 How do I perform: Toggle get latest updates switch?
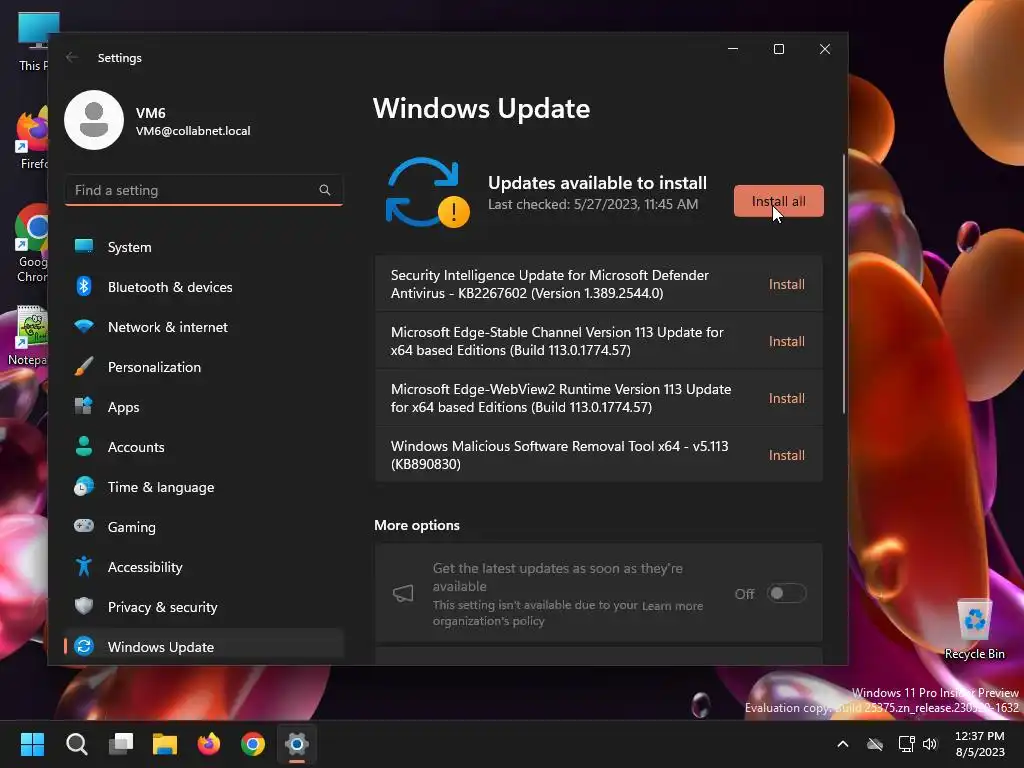click(x=786, y=593)
